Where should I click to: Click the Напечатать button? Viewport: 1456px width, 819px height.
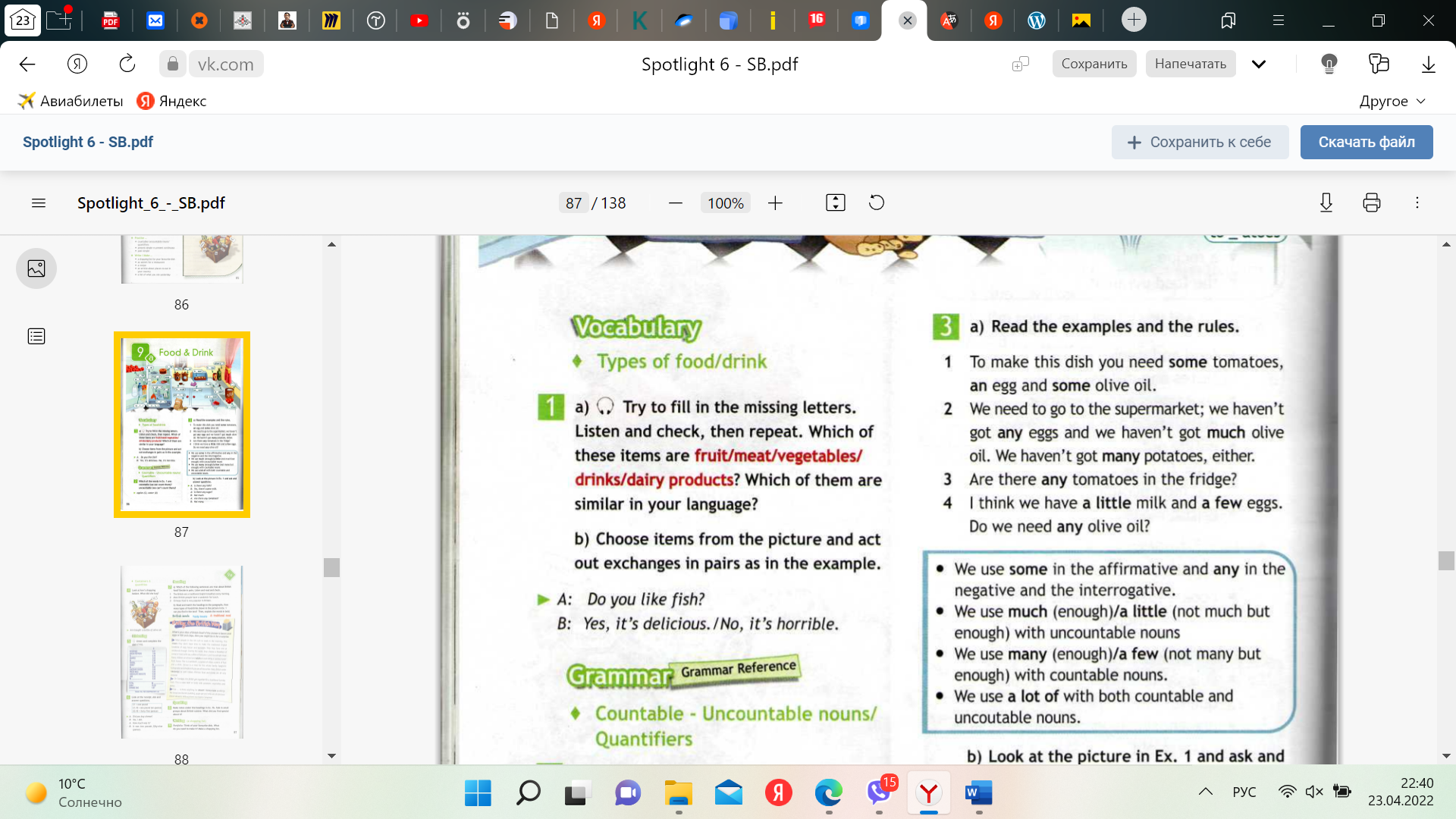(1191, 64)
